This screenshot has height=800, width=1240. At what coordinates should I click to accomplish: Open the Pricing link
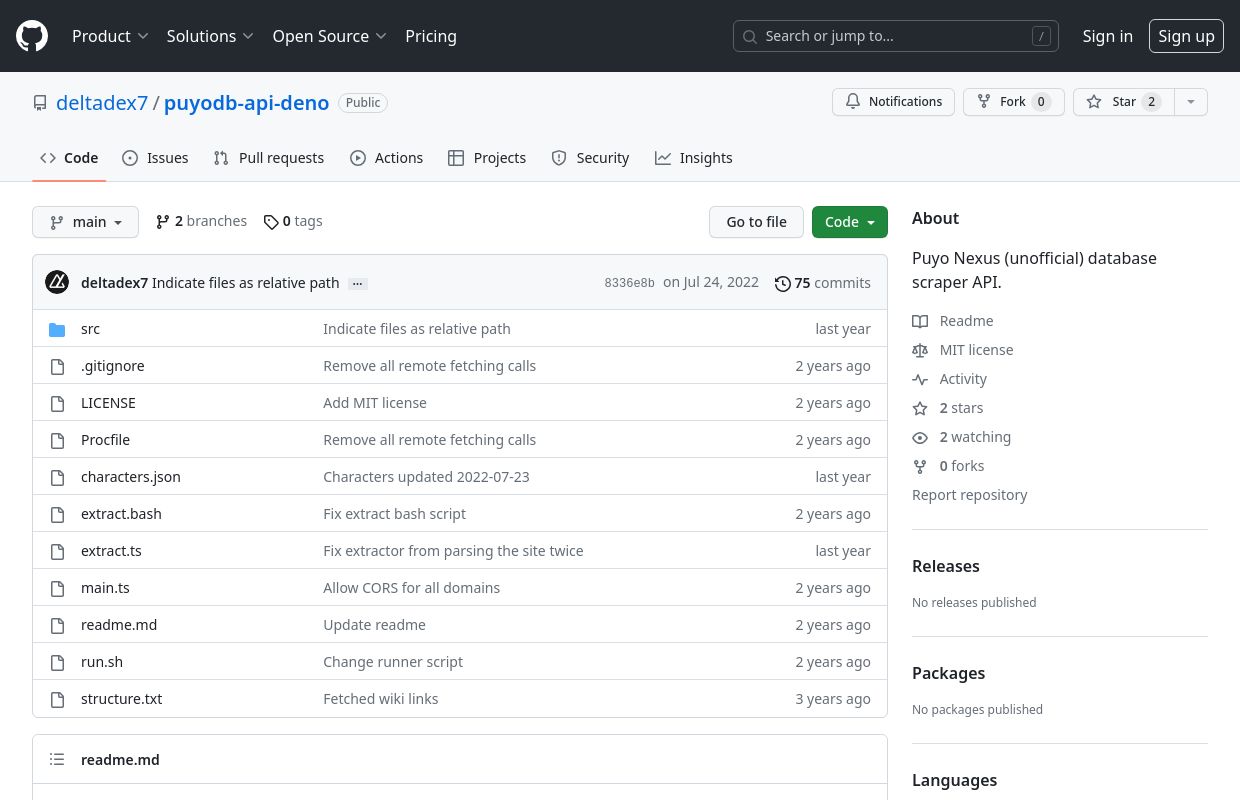tap(431, 36)
